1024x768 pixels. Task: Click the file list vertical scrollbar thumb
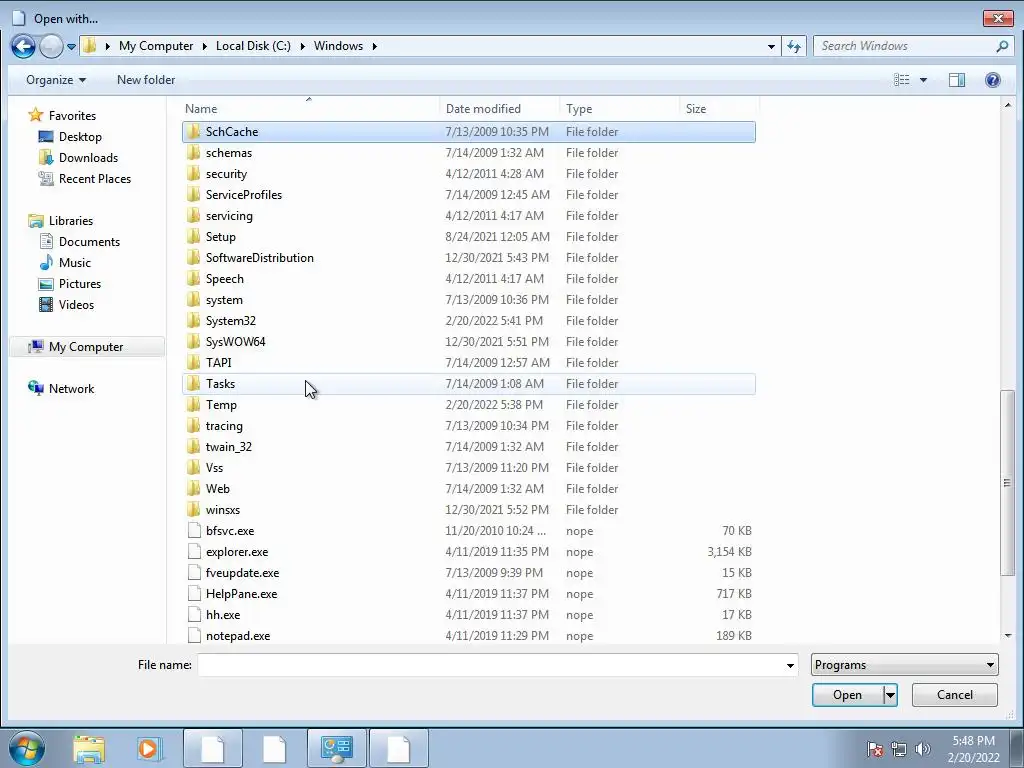[1007, 483]
